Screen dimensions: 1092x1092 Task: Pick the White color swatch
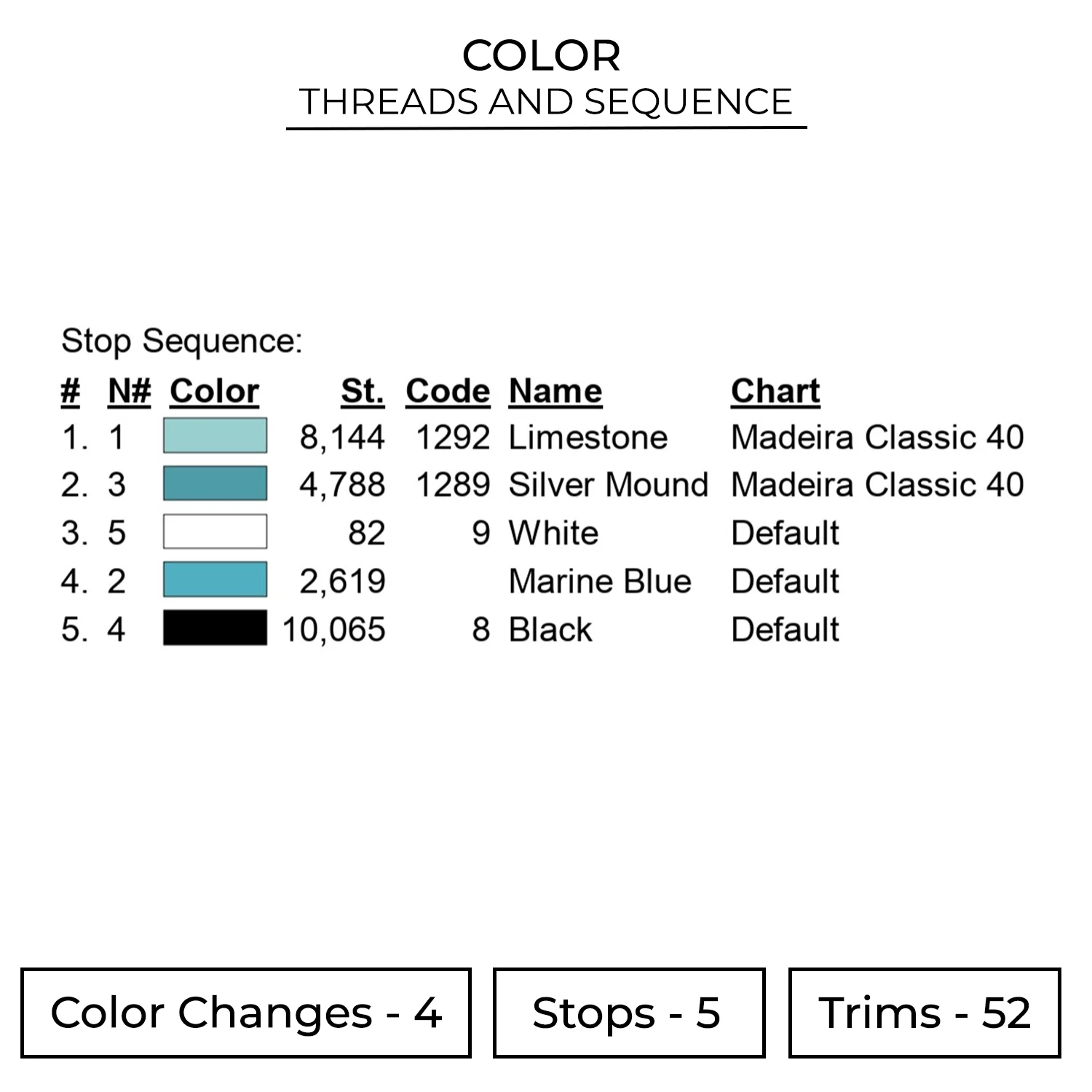pyautogui.click(x=215, y=532)
